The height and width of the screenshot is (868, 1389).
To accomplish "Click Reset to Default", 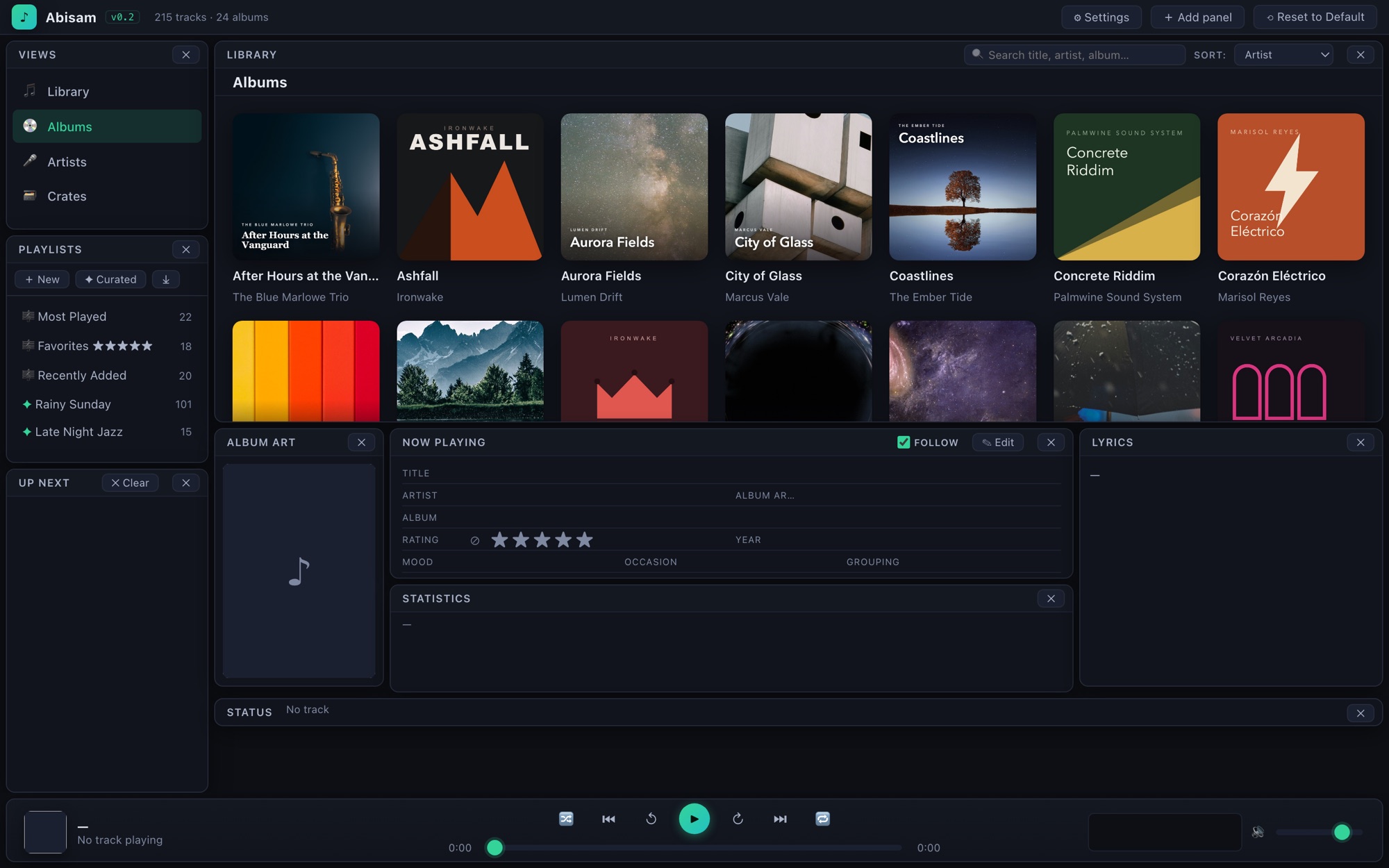I will click(1315, 17).
